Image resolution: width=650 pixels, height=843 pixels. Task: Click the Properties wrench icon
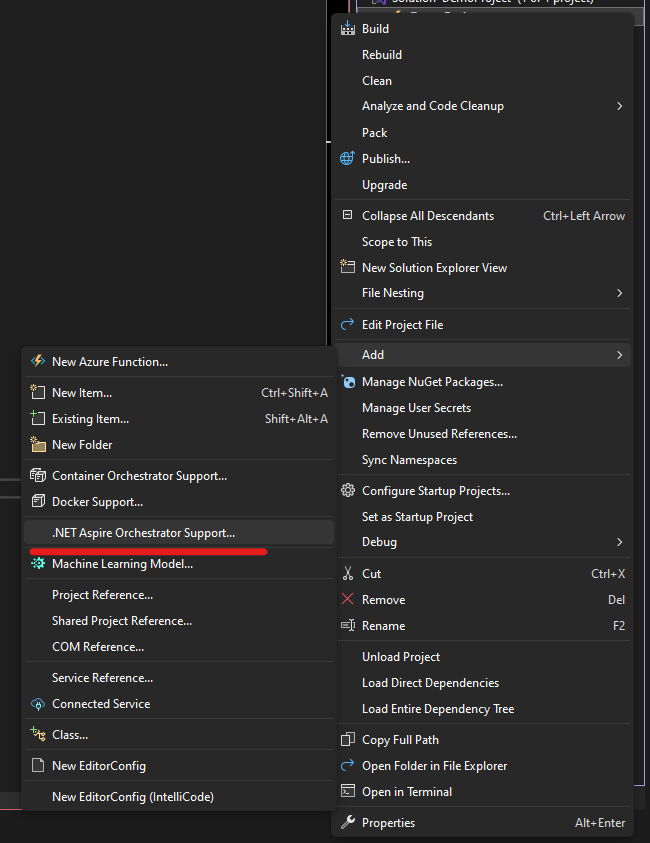(x=347, y=823)
